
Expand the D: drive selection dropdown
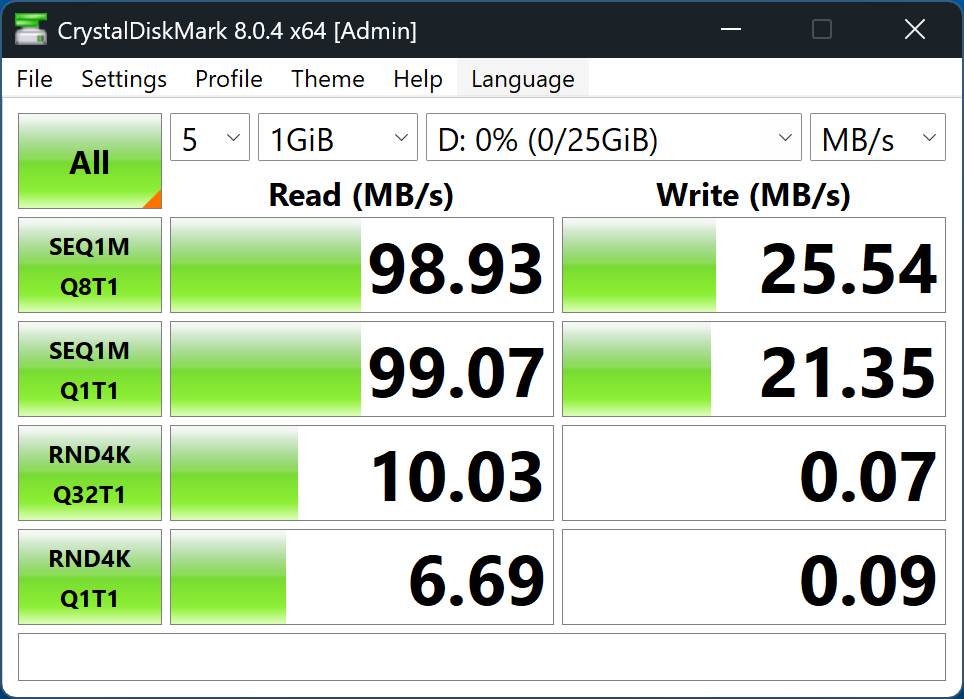point(614,137)
